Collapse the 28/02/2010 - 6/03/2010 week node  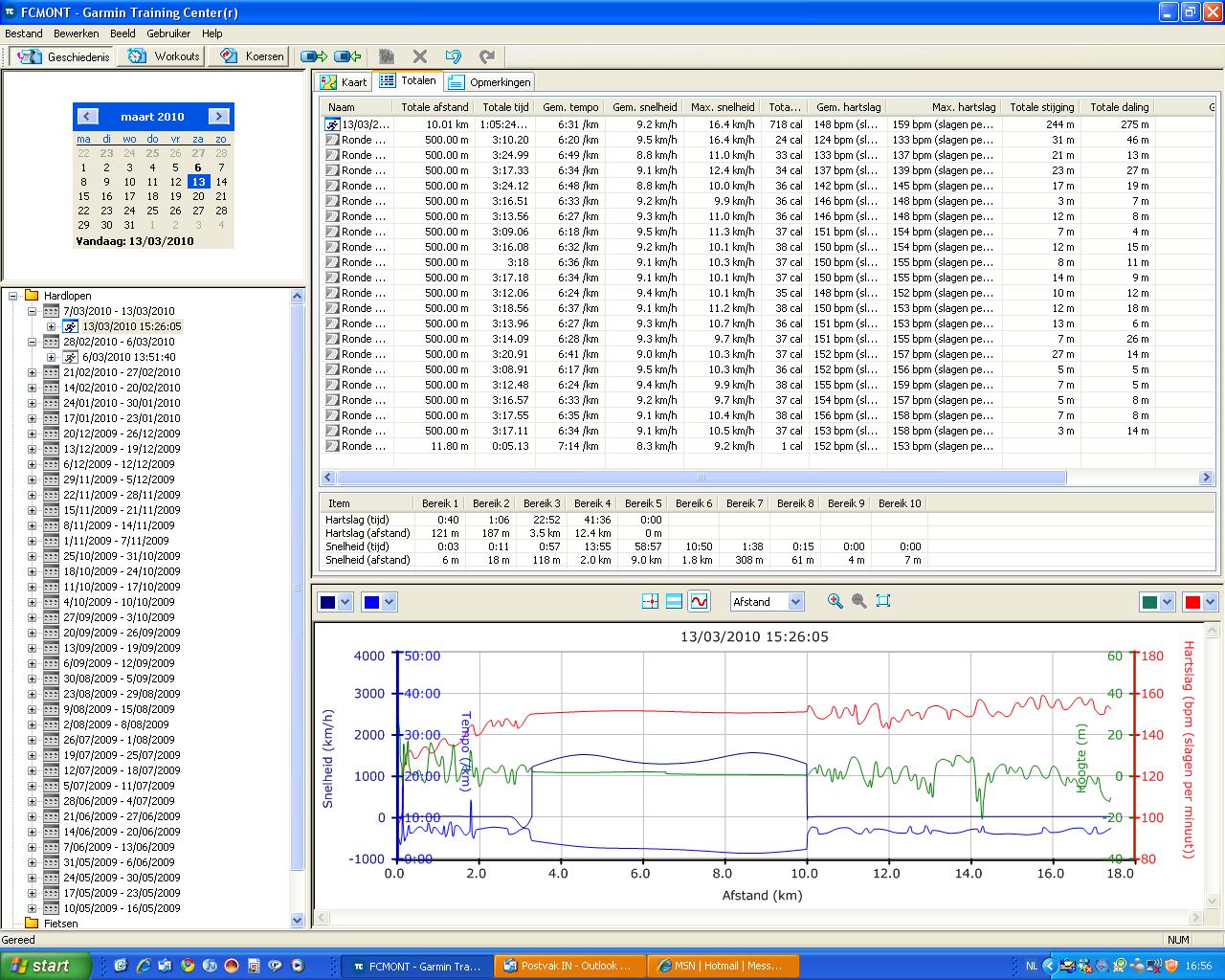pos(32,342)
